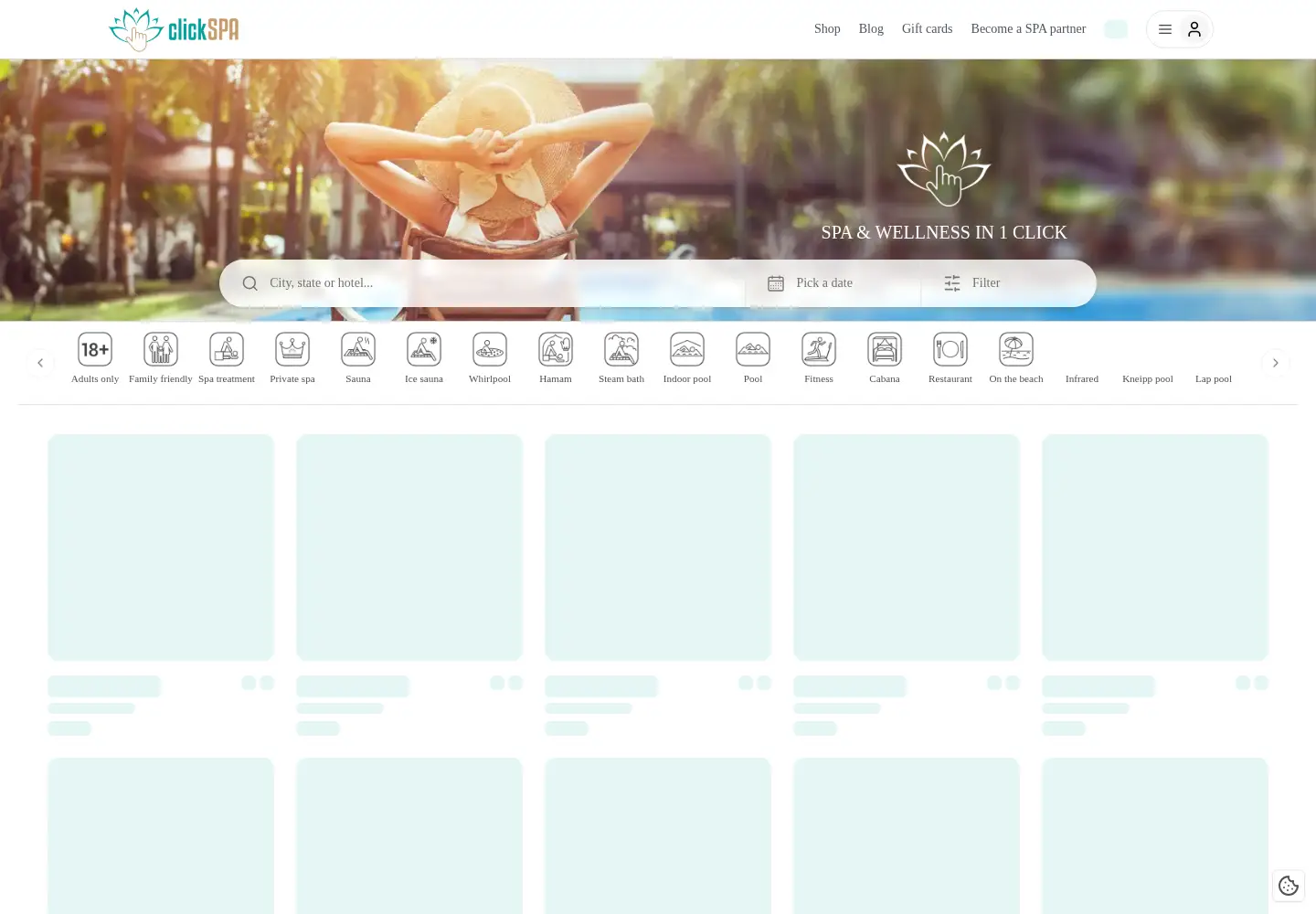The width and height of the screenshot is (1316, 914).
Task: Click the language placeholder button in header
Action: (1116, 29)
